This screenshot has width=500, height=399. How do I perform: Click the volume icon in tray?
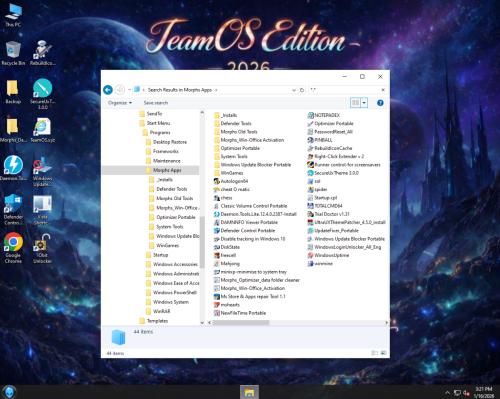coord(466,393)
